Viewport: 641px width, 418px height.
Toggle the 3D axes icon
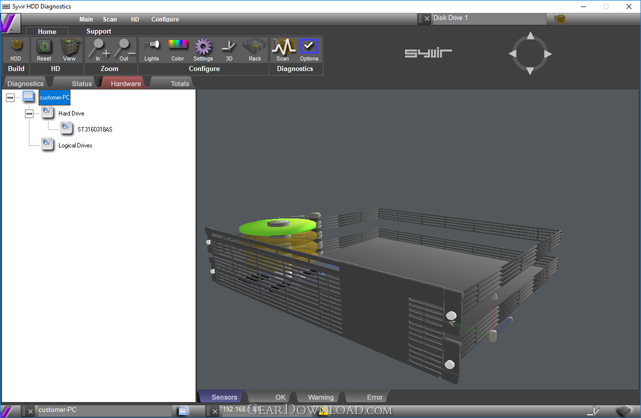click(229, 50)
